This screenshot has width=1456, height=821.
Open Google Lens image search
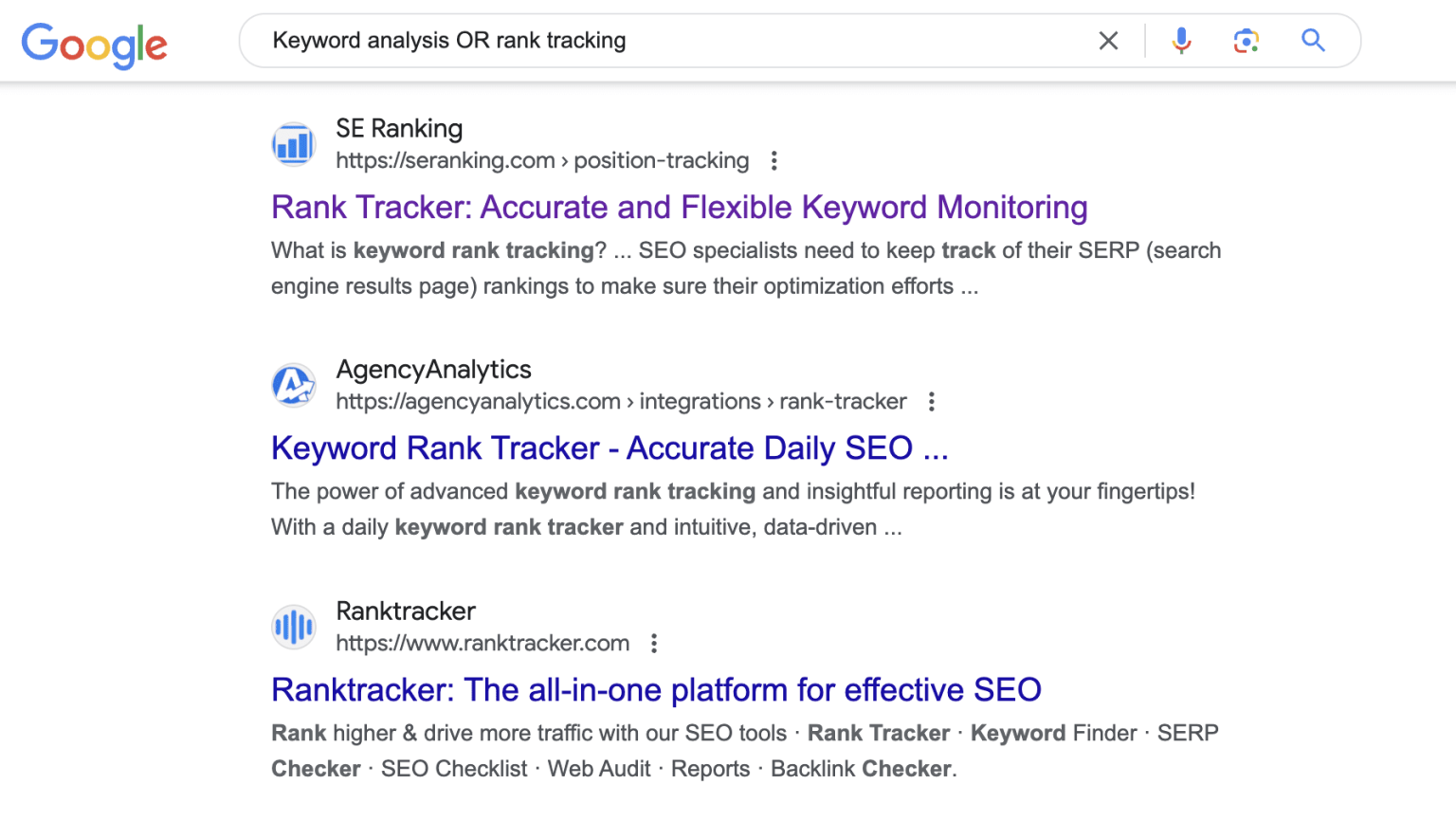coord(1246,41)
